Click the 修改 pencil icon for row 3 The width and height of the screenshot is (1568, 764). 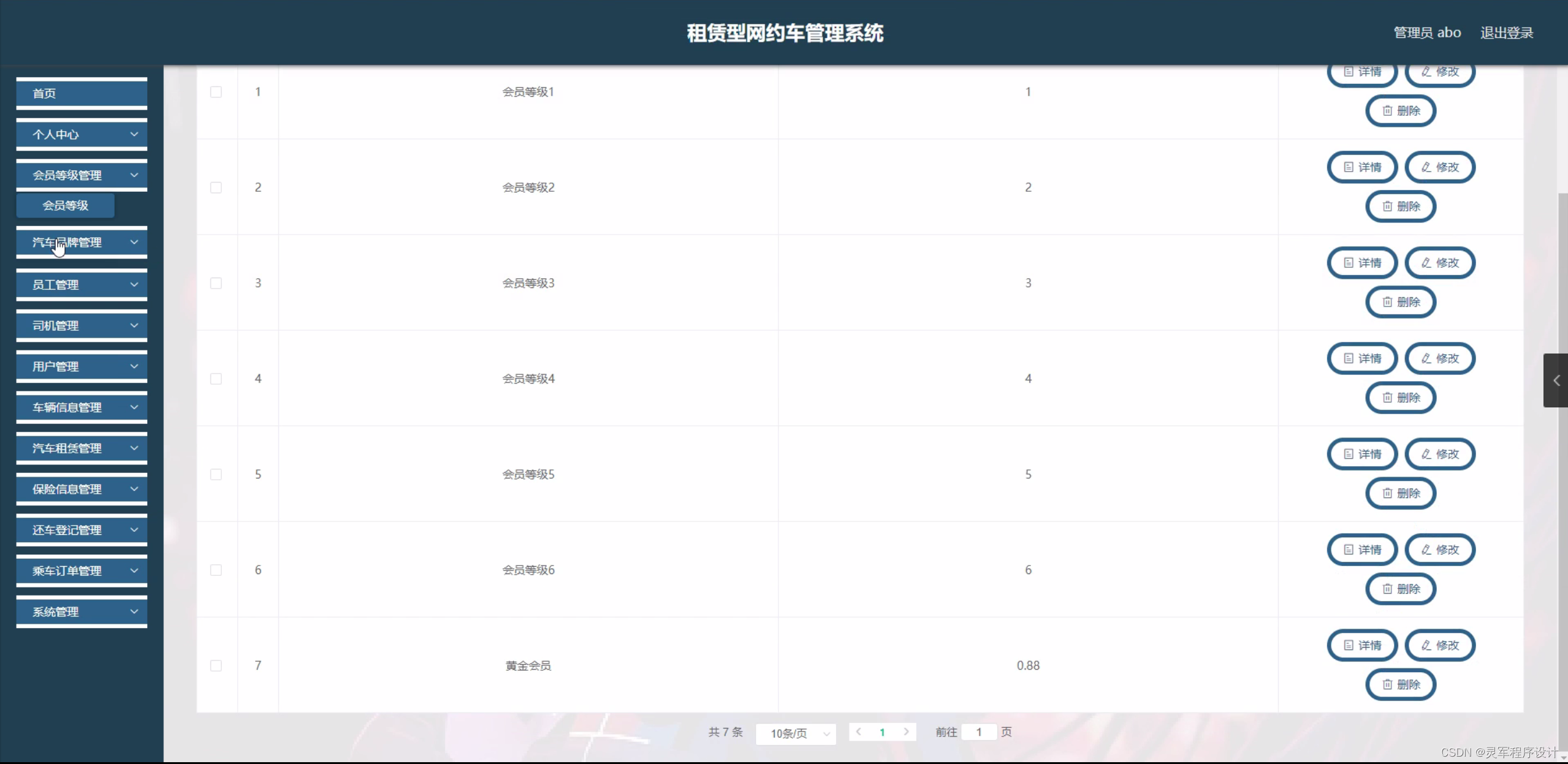pos(1440,263)
